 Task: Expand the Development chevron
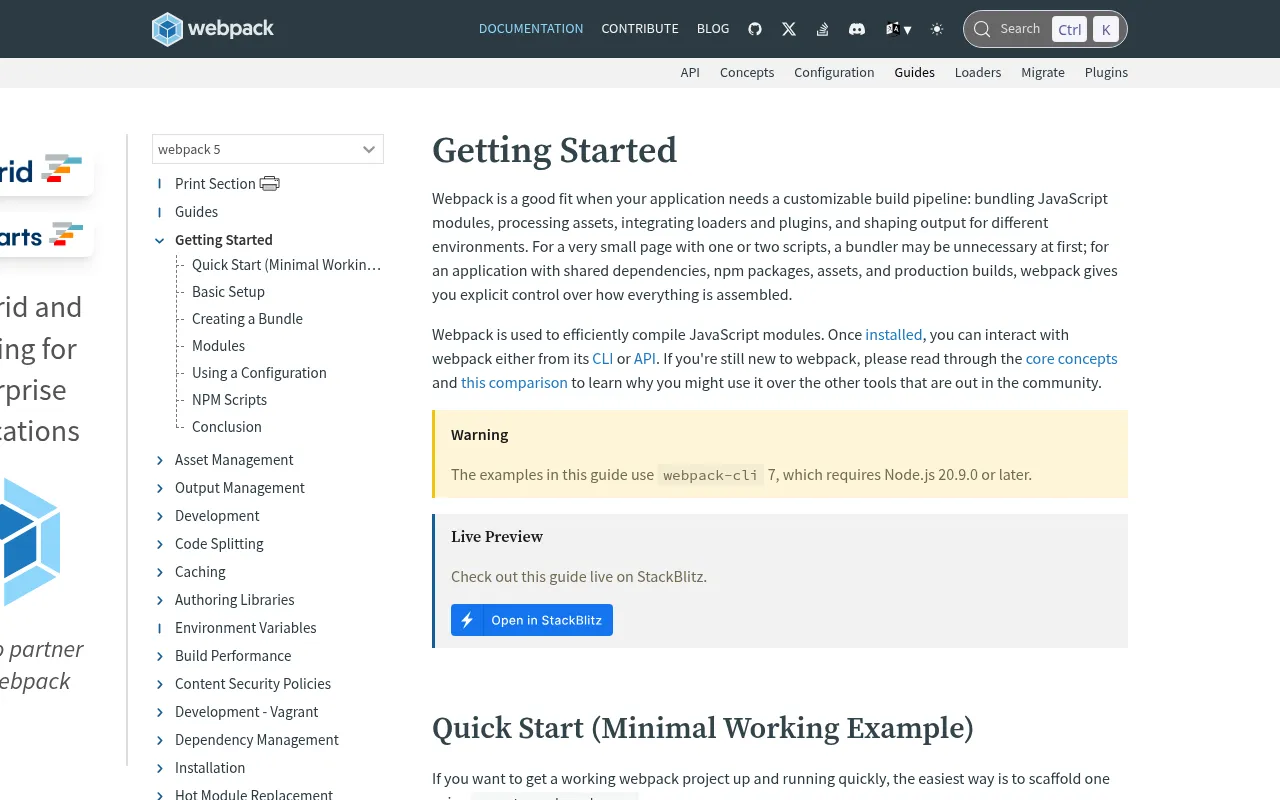pos(160,516)
